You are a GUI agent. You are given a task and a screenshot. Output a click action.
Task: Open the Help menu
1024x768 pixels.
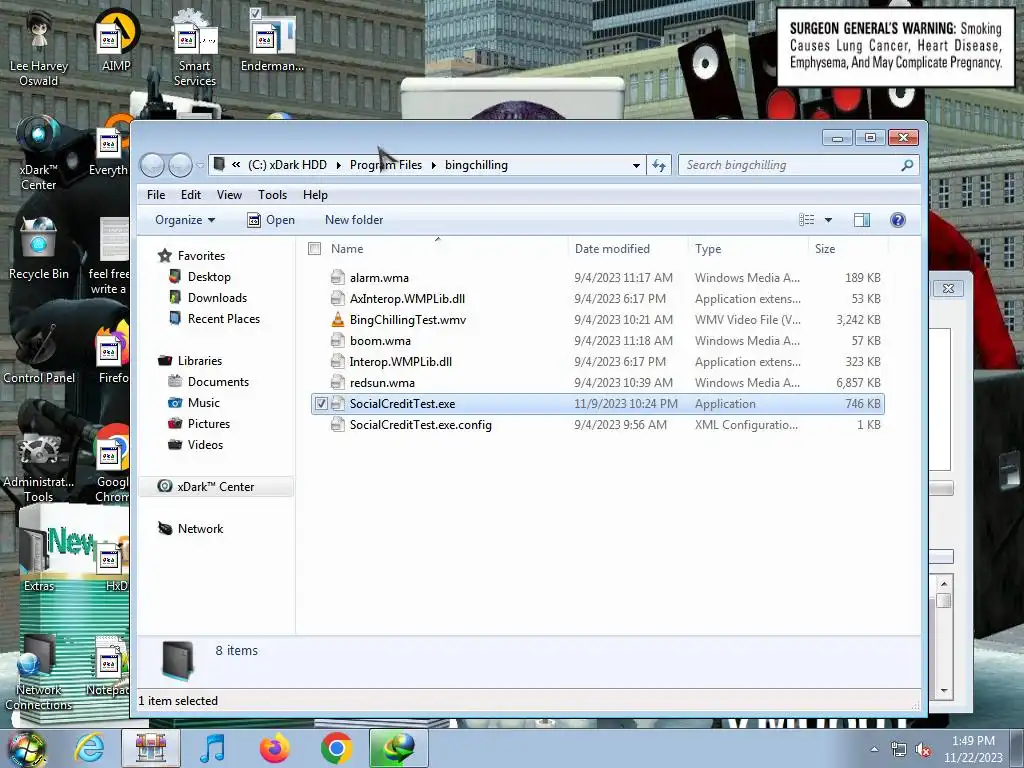(315, 195)
